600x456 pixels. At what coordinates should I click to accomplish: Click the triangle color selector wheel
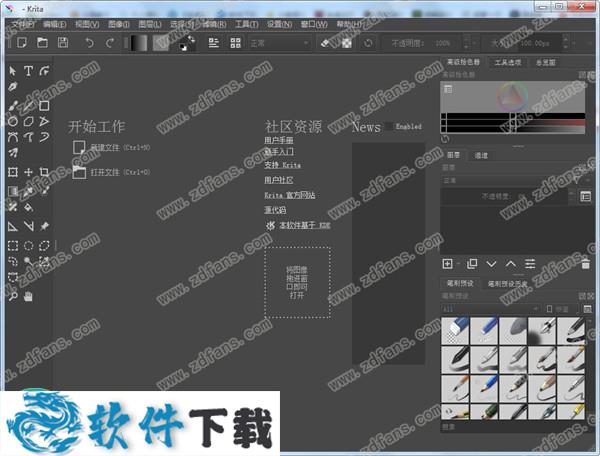click(514, 99)
